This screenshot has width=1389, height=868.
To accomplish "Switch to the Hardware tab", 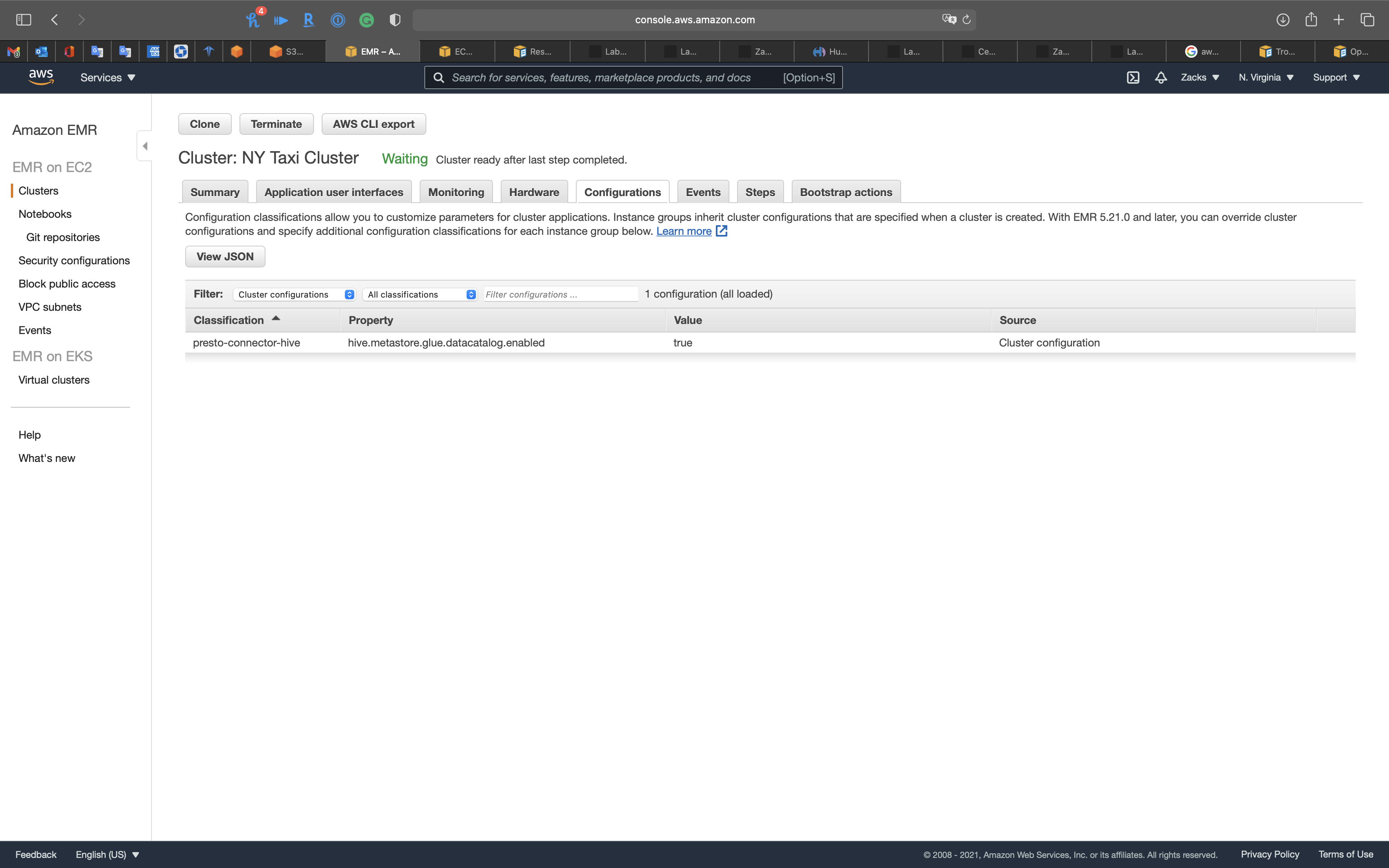I will coord(534,192).
